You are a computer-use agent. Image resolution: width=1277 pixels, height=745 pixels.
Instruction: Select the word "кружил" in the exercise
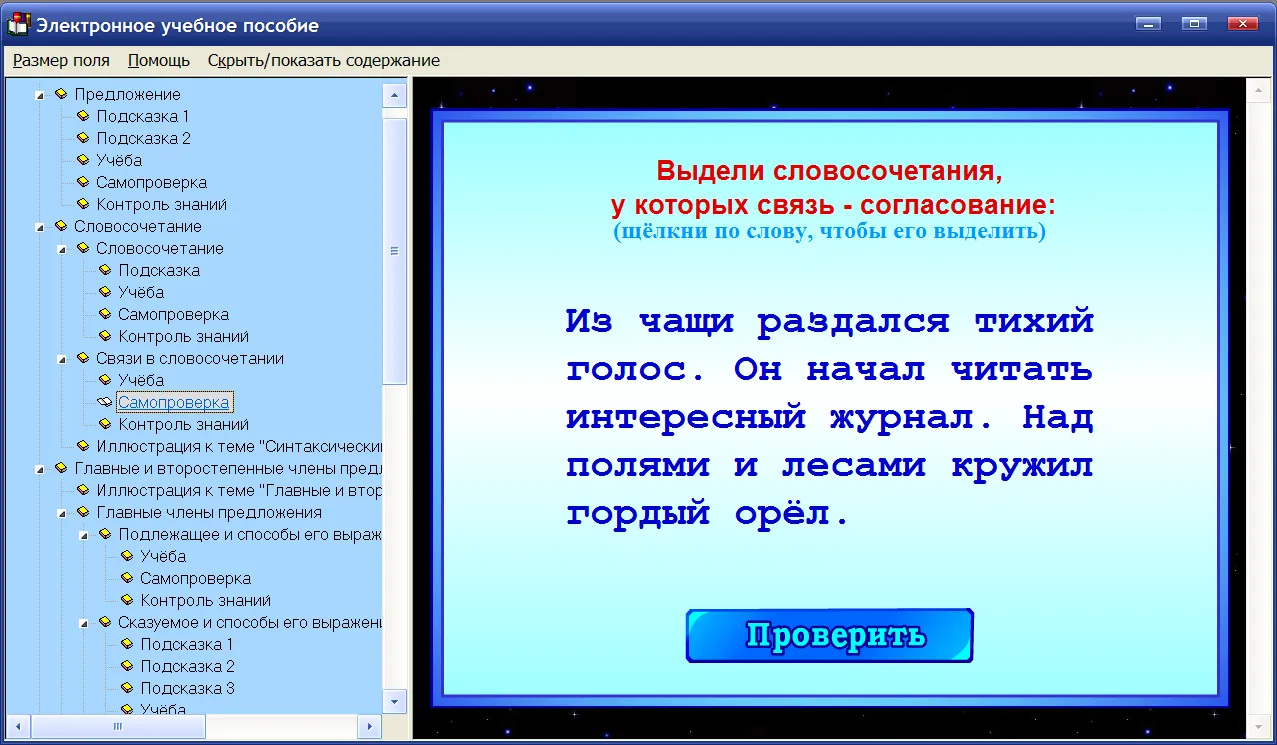(x=1022, y=467)
